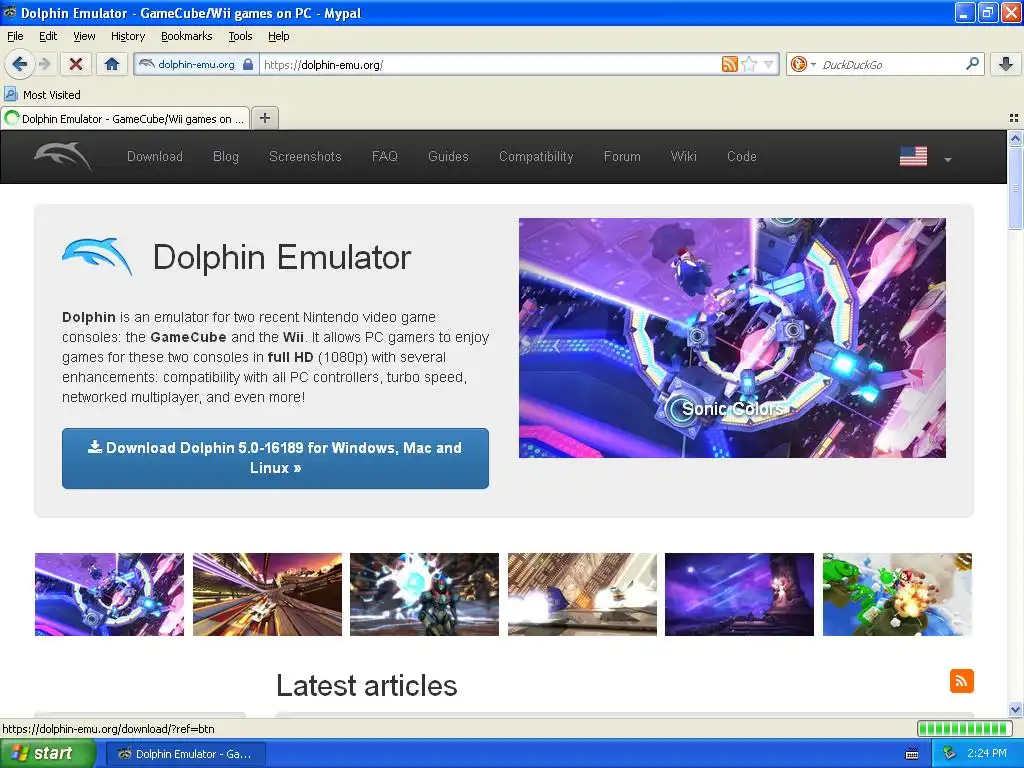The height and width of the screenshot is (768, 1024).
Task: Expand the language selection caret
Action: tap(948, 159)
